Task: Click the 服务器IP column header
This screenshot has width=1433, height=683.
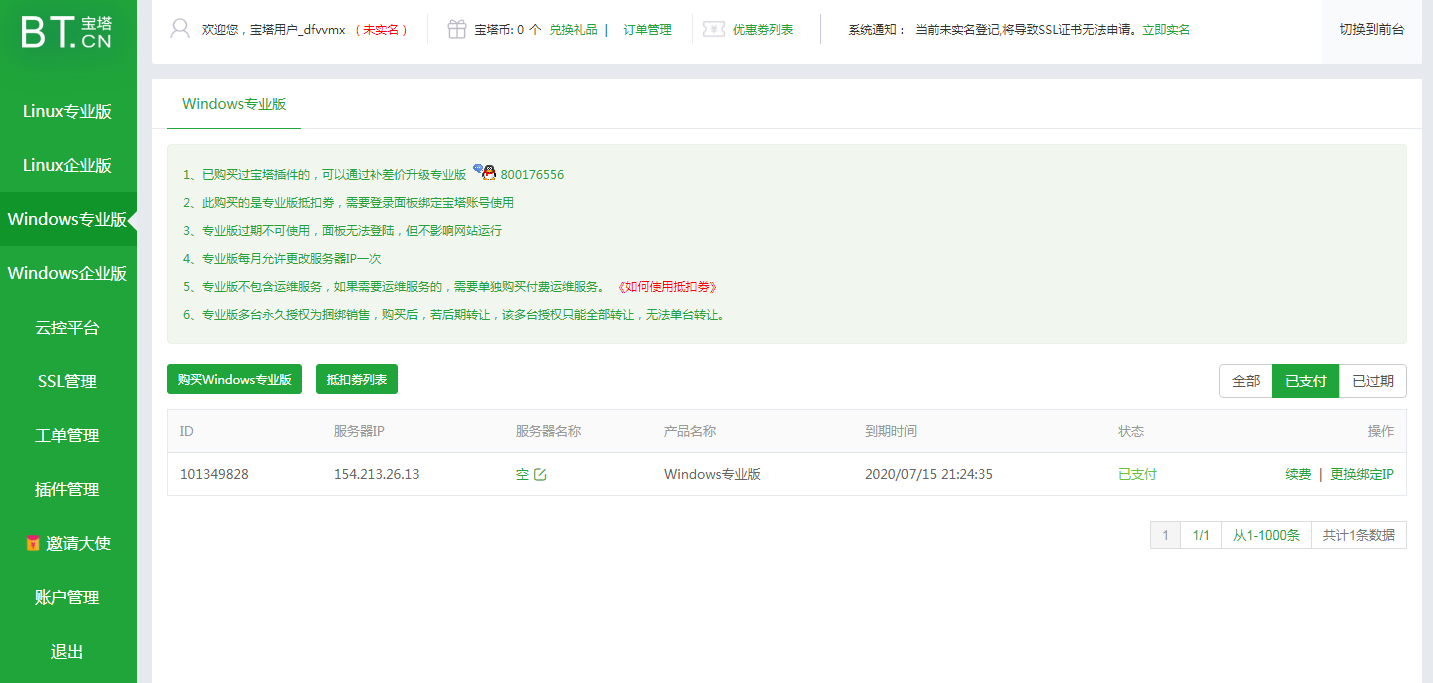Action: click(359, 431)
